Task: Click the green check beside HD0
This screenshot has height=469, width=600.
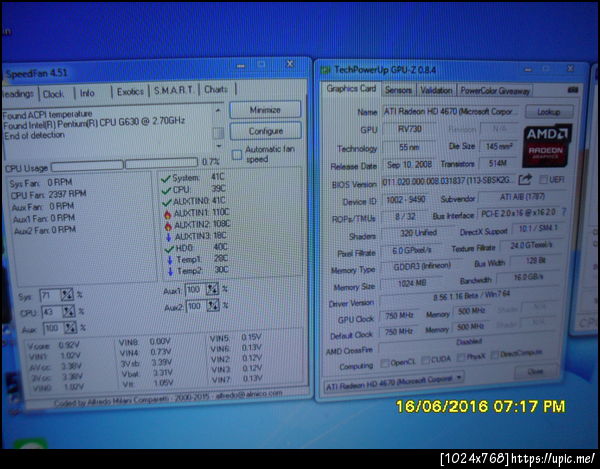Action: tap(169, 249)
